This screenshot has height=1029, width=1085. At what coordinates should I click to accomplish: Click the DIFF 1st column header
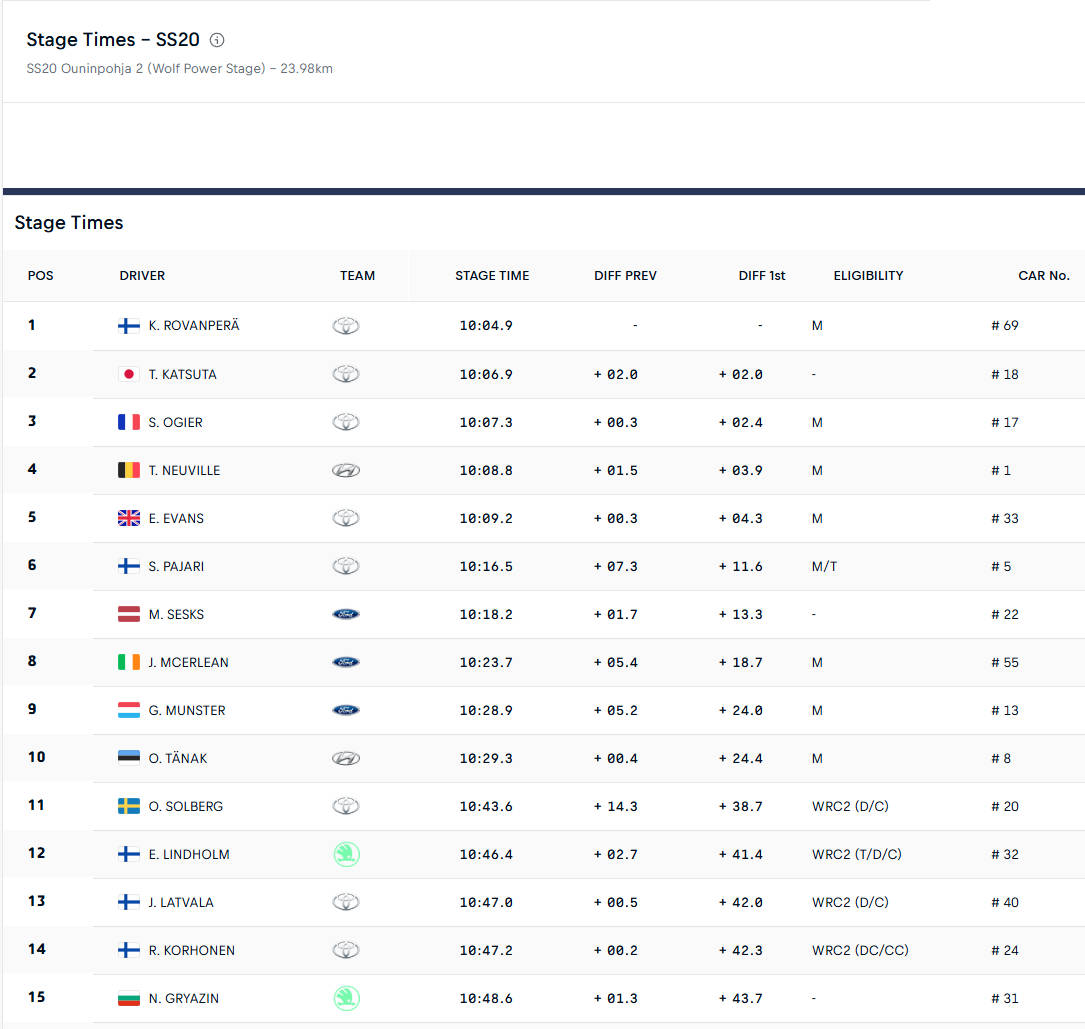click(x=762, y=275)
